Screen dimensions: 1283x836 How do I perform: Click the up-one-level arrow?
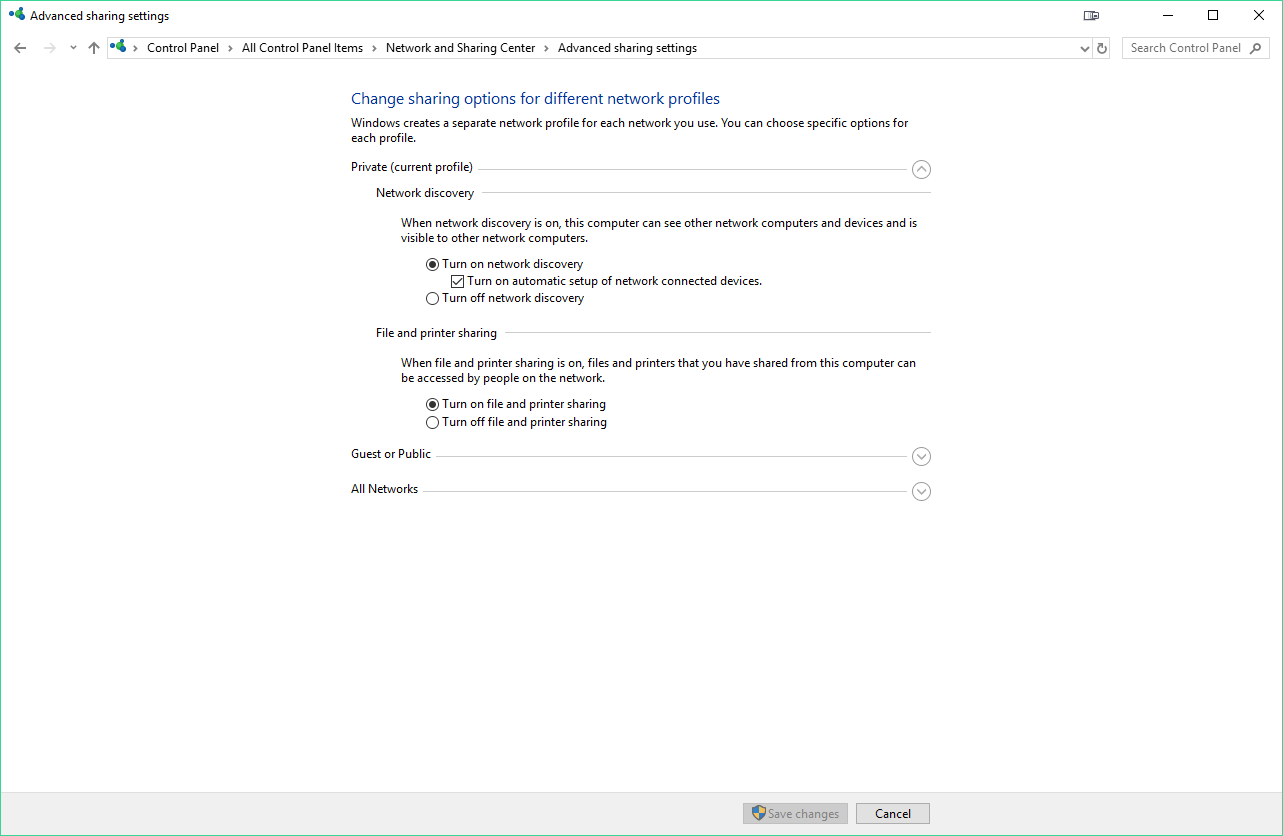click(94, 48)
